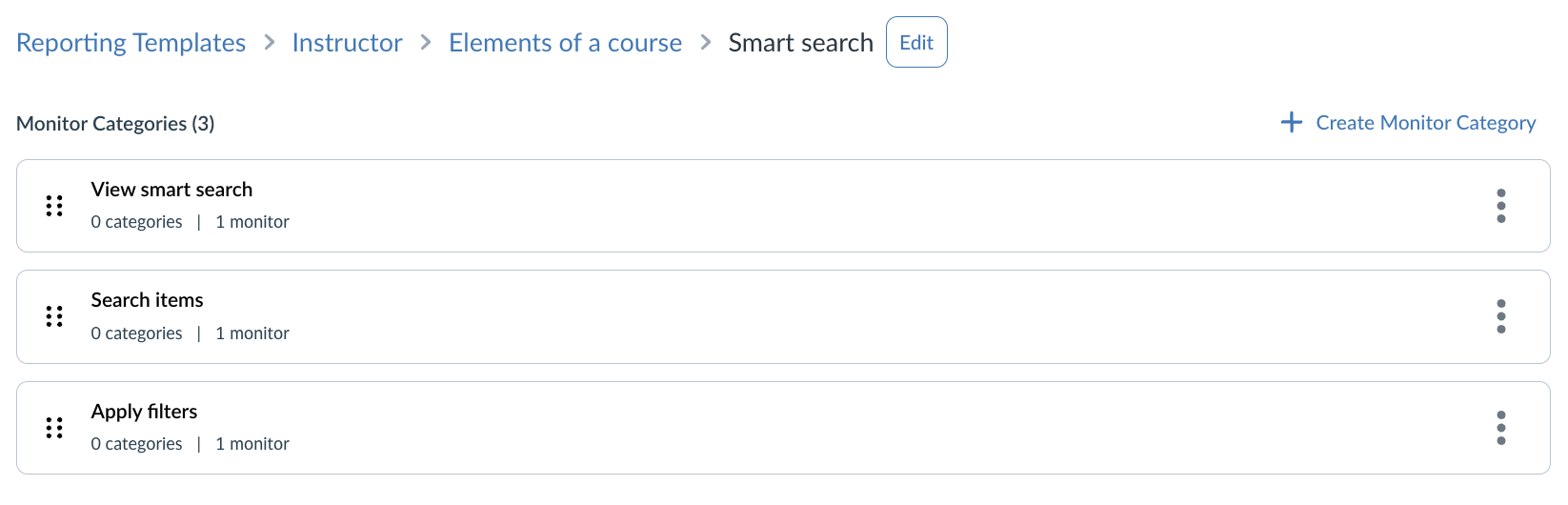Open Elements of a course breadcrumb

tap(565, 43)
